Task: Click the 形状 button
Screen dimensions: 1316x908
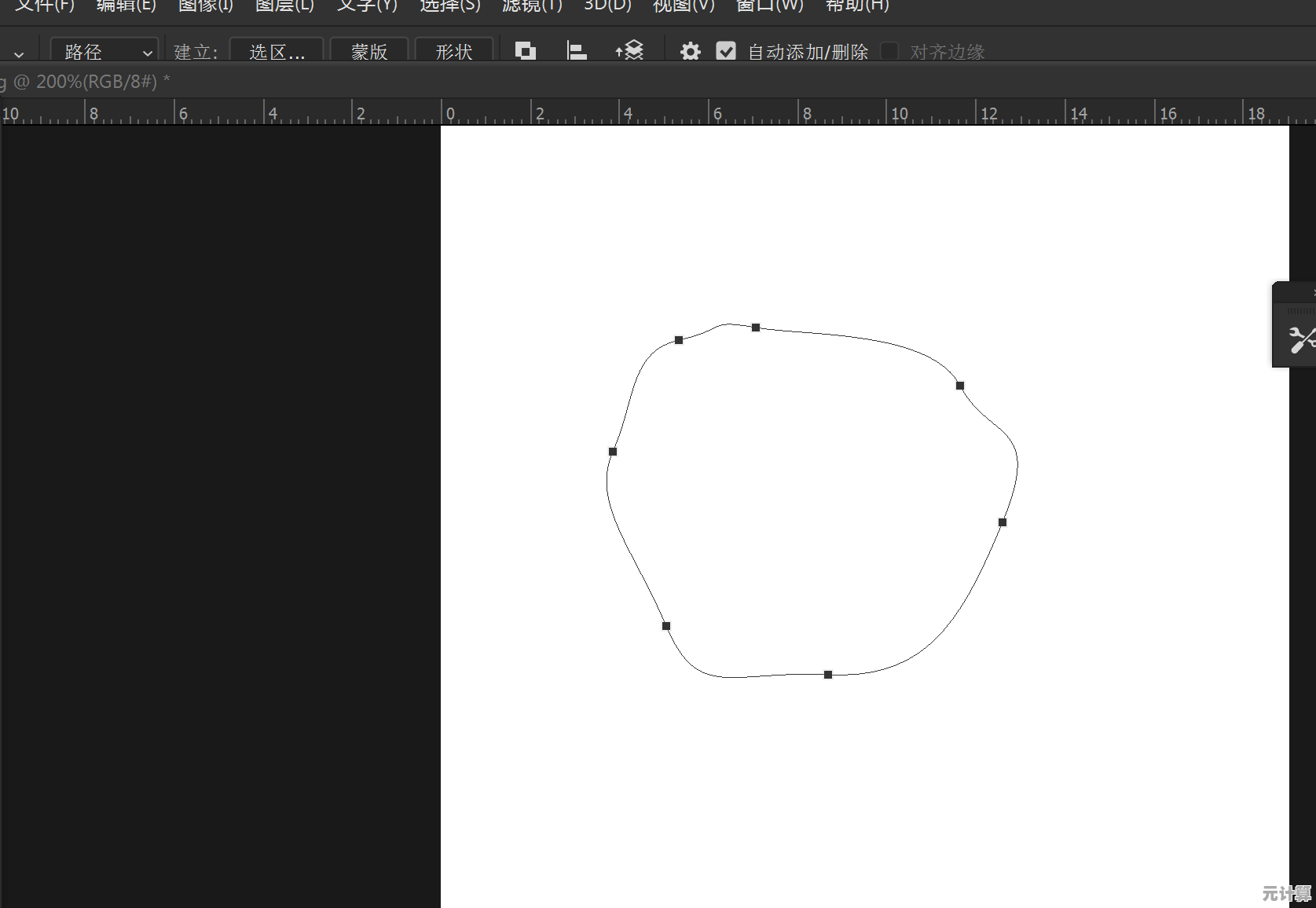Action: point(454,52)
